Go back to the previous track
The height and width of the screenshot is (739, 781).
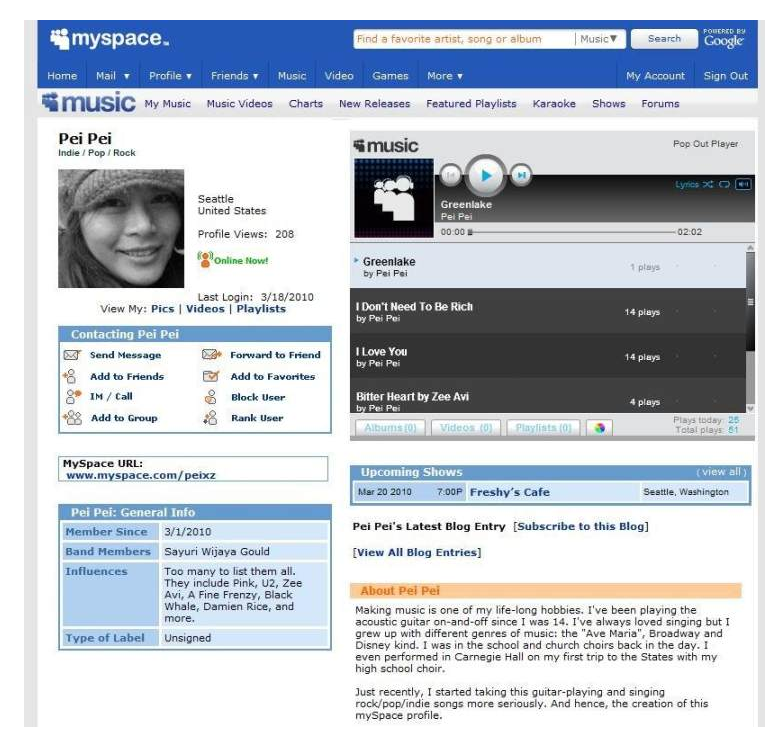pos(451,175)
